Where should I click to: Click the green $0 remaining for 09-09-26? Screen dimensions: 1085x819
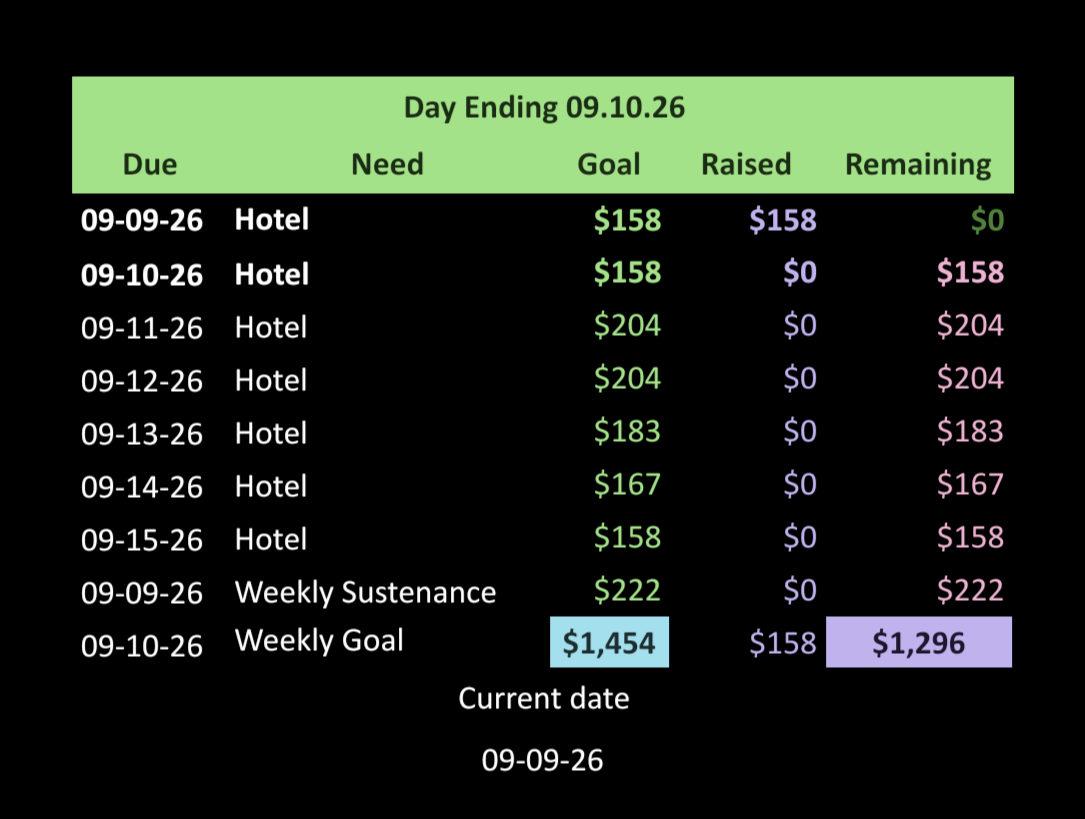(x=987, y=221)
